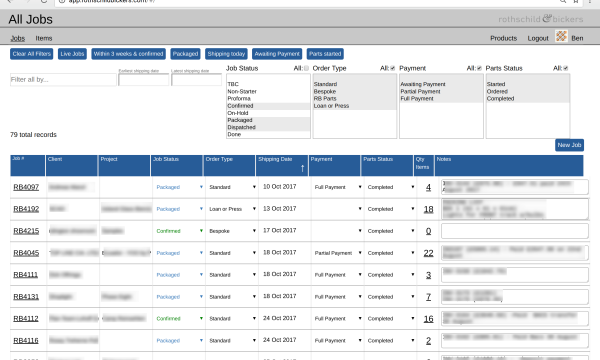This screenshot has height=360, width=600.
Task: Open Job Status dropdown for RB4097
Action: [179, 187]
